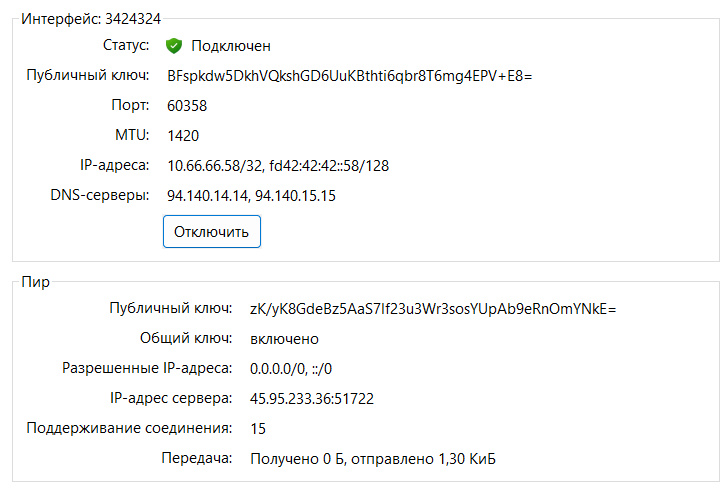Select the interface public key value

(x=350, y=76)
